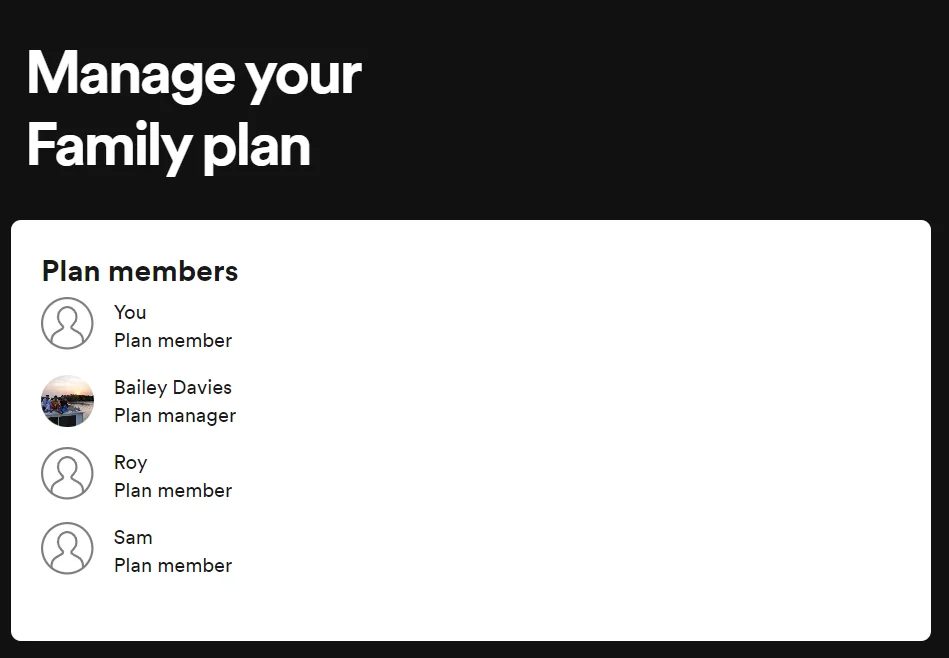
Task: Select the "You" member name
Action: [x=130, y=312]
